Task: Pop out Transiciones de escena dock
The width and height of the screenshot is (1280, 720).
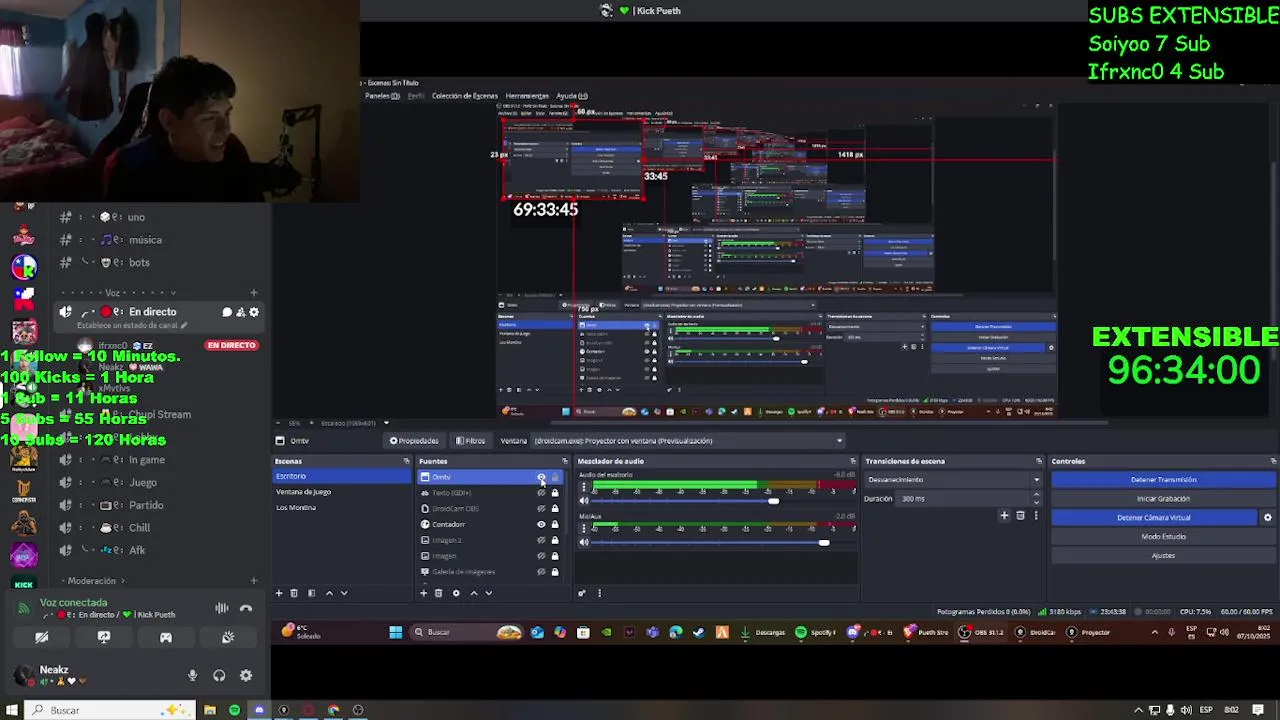Action: (1039, 461)
